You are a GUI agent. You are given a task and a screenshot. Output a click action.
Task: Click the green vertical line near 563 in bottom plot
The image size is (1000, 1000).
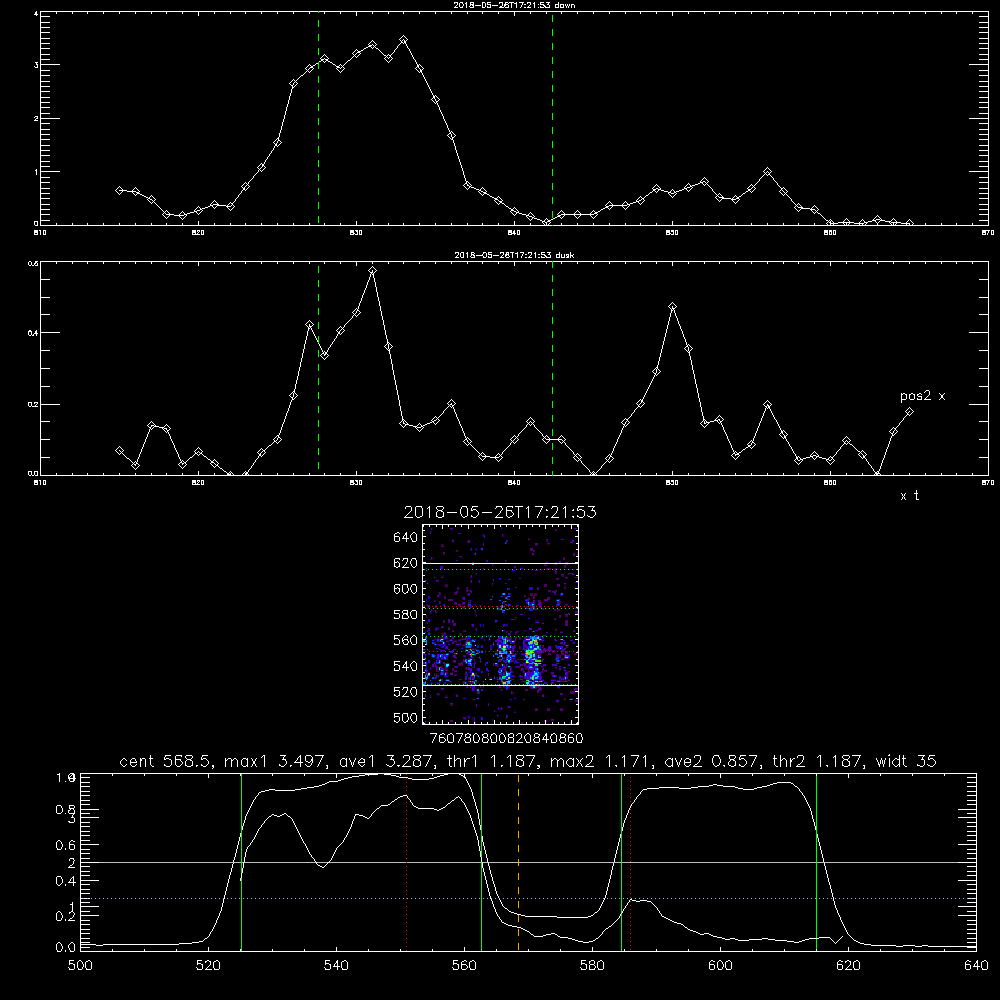[x=482, y=862]
